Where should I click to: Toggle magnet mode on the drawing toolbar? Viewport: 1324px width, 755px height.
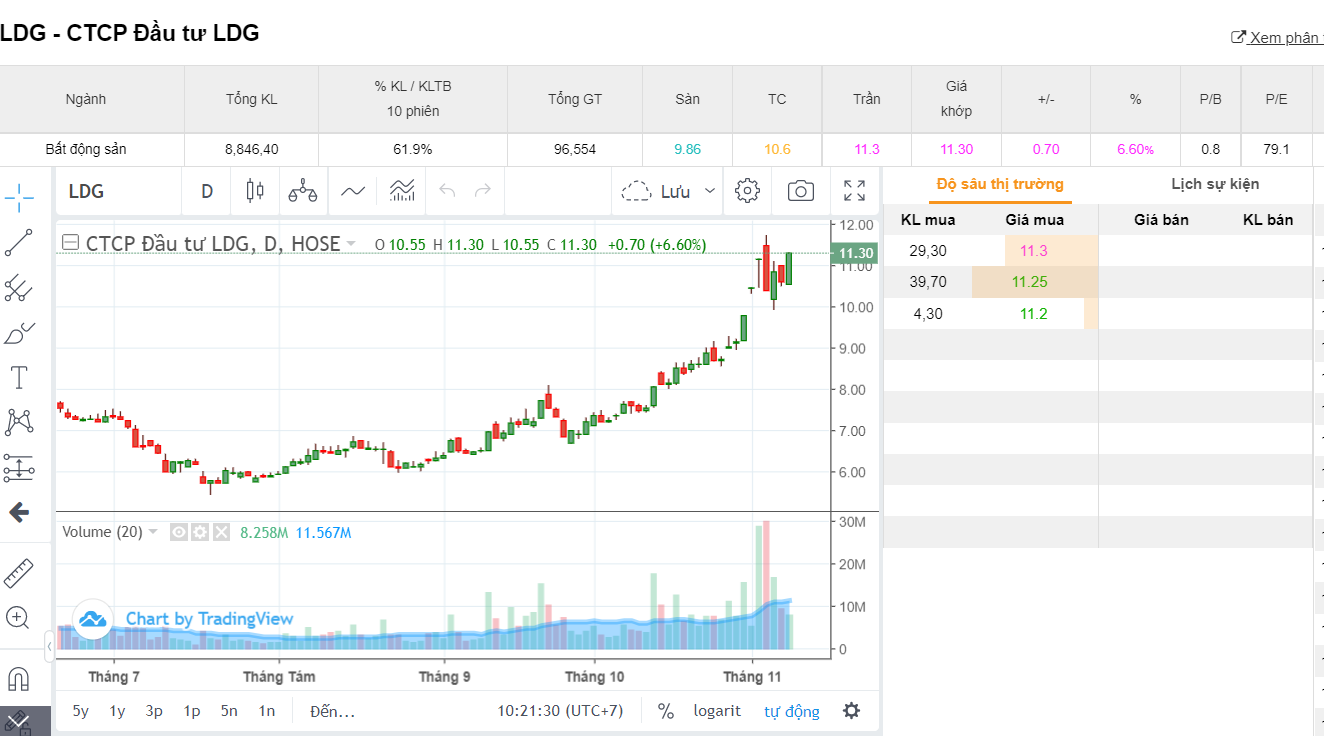click(18, 680)
